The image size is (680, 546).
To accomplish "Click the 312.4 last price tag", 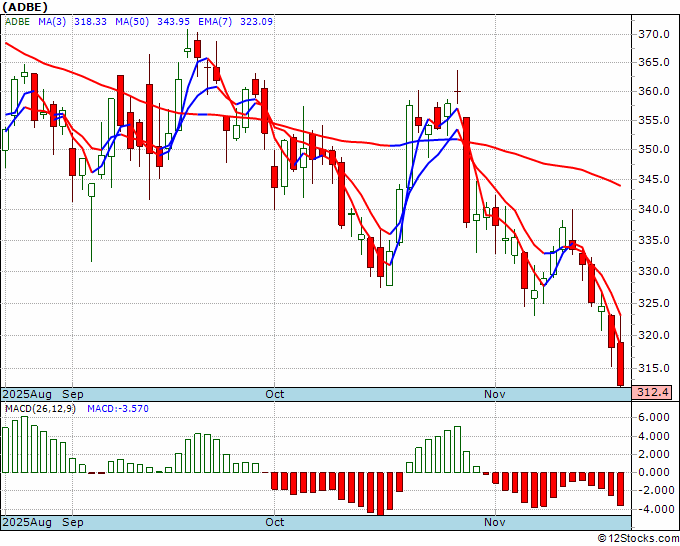I will click(x=653, y=393).
